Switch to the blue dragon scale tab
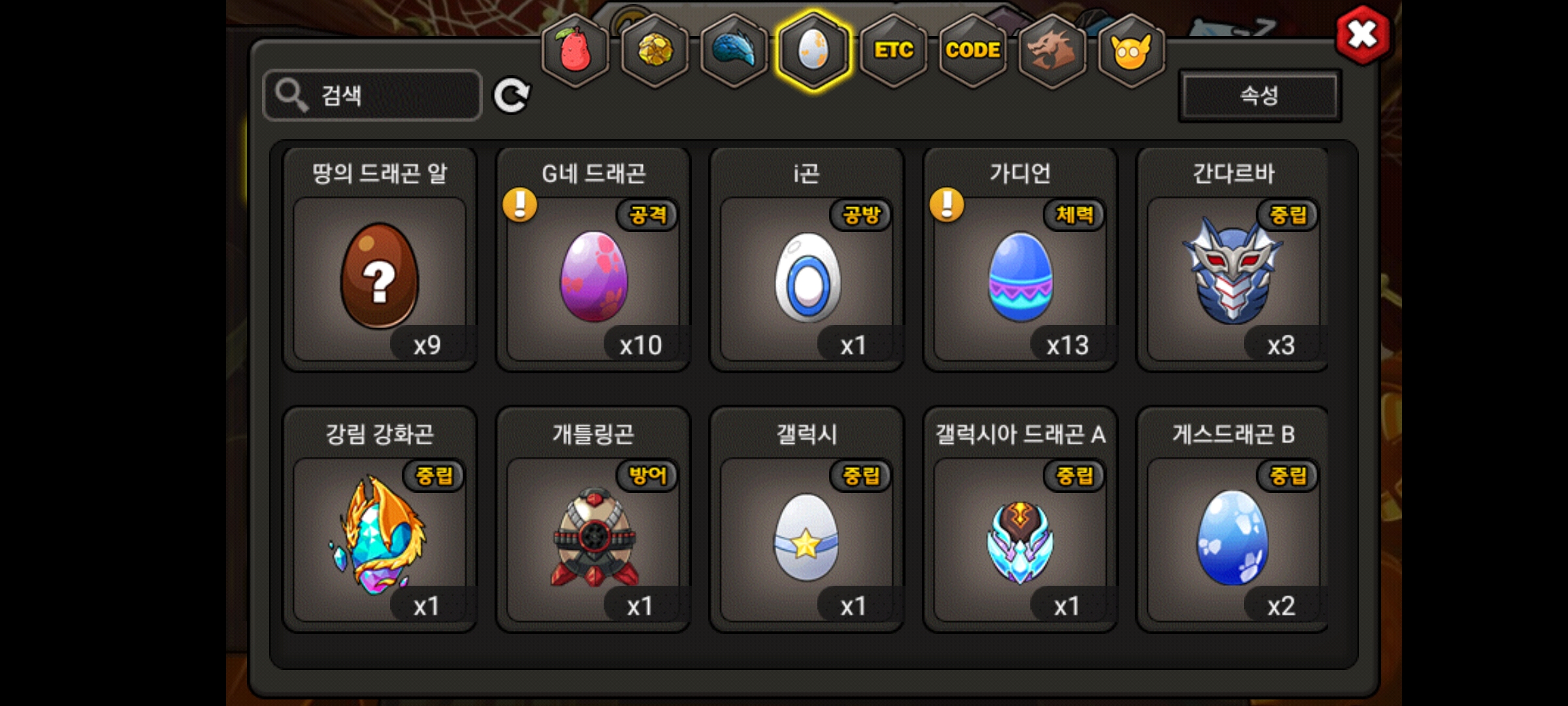Screen dimensions: 1568x706 click(734, 50)
